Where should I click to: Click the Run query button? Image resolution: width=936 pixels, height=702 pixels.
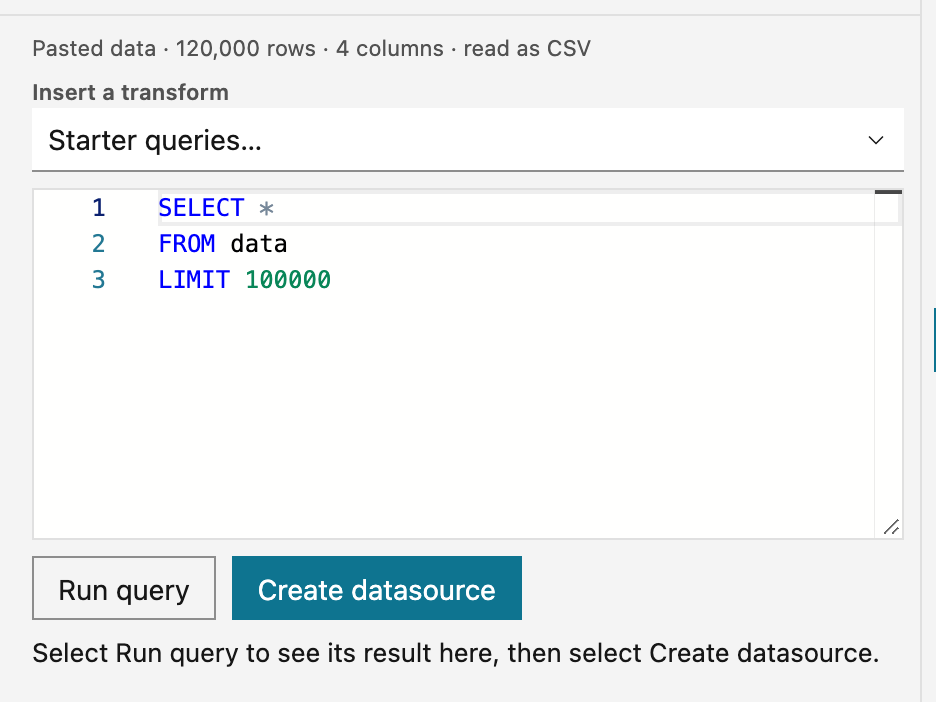(x=124, y=588)
